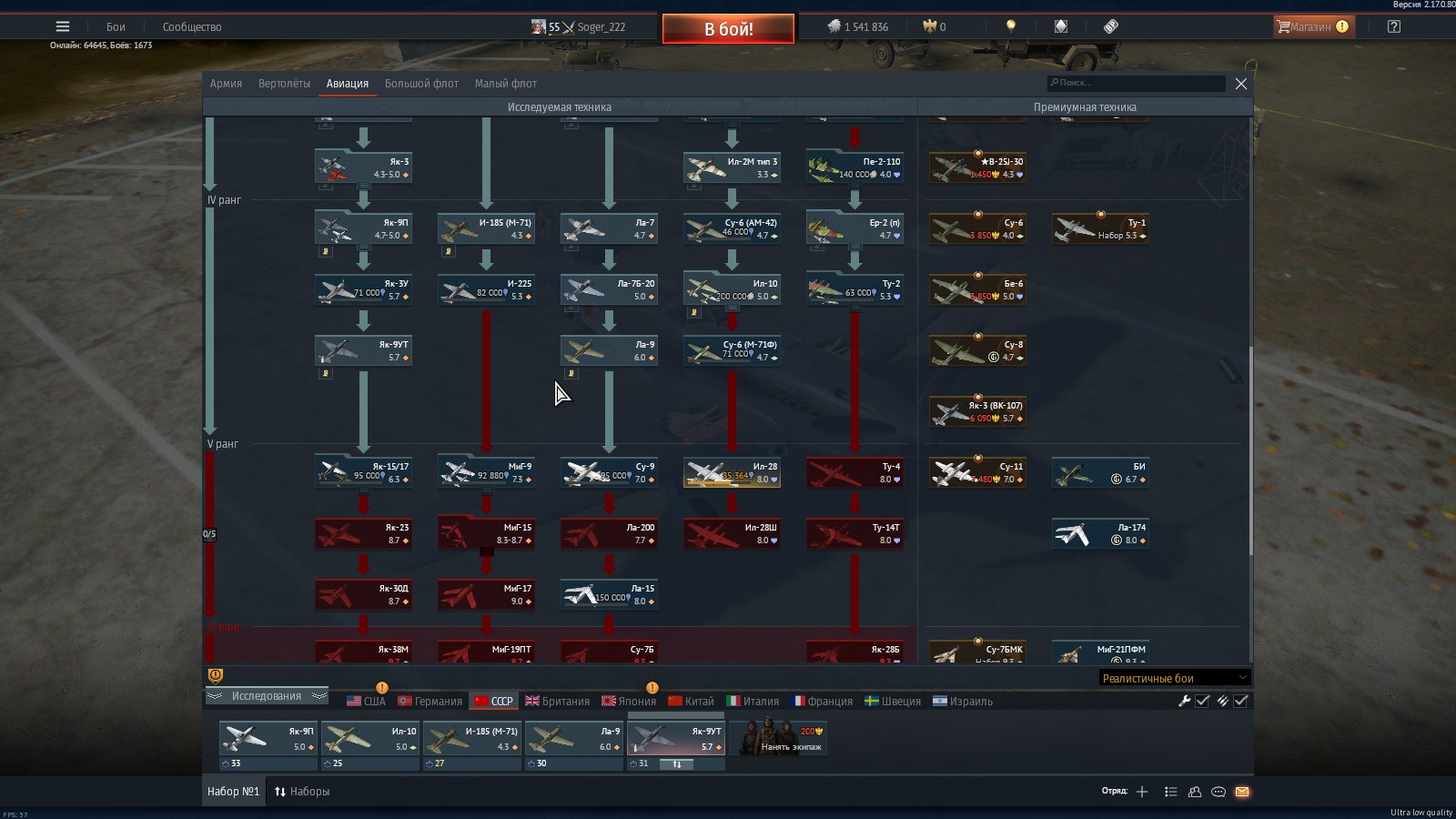Click the Golden Eagles balance icon
The height and width of the screenshot is (819, 1456).
(x=929, y=26)
